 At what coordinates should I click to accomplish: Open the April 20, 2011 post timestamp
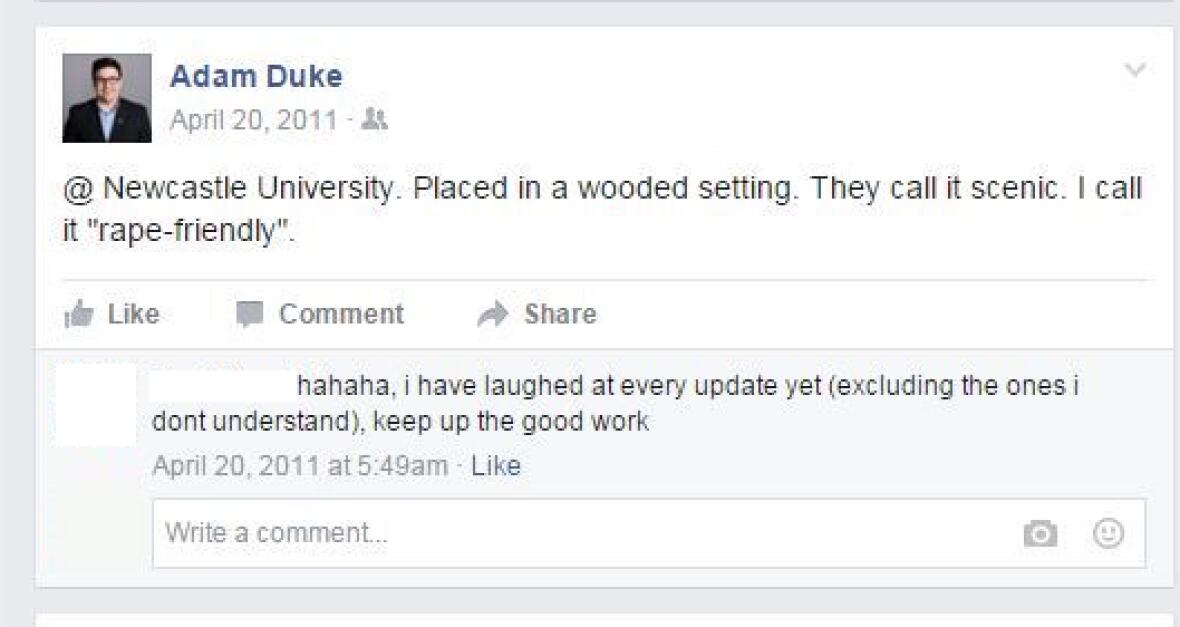coord(254,120)
